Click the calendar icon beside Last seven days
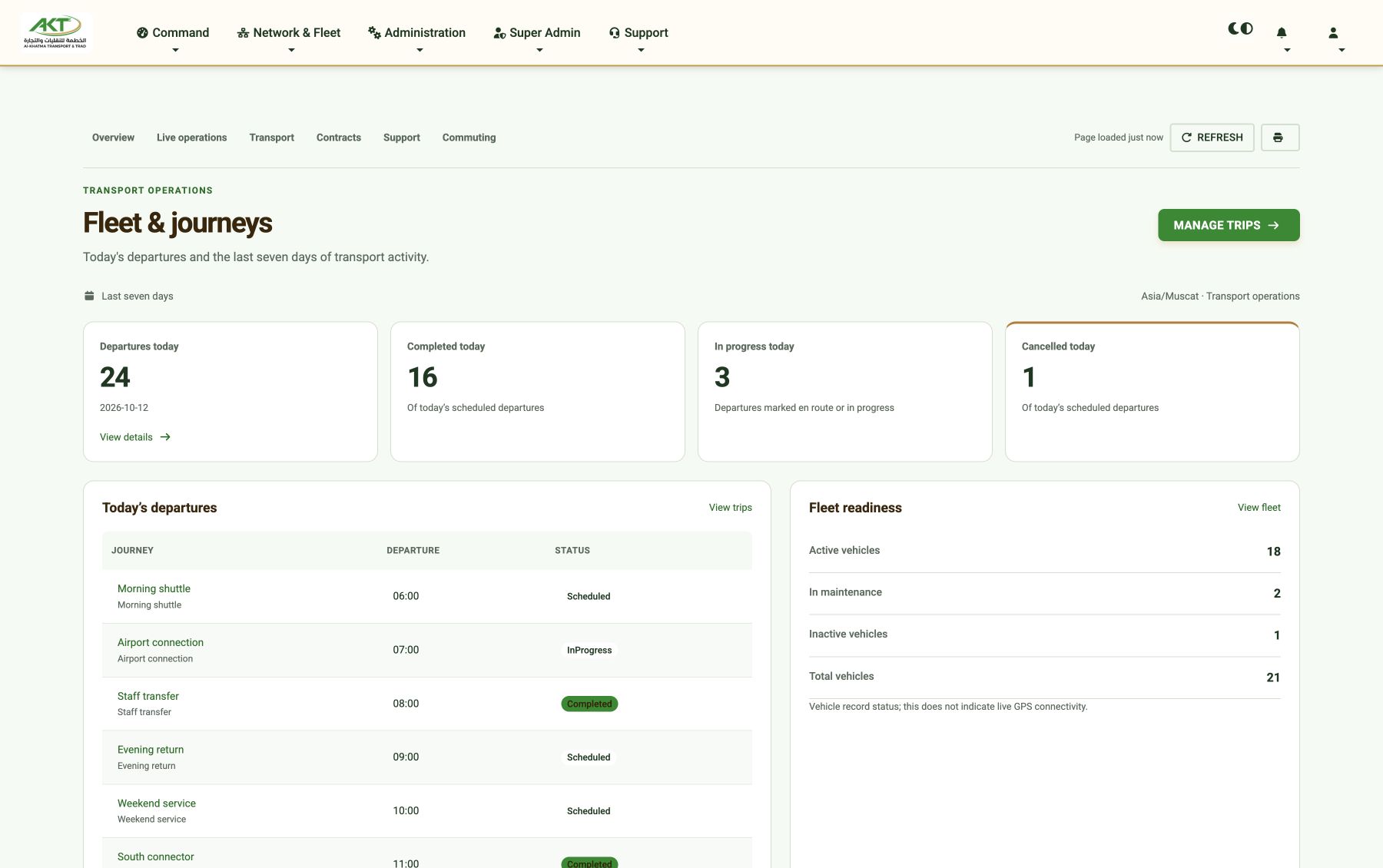Image resolution: width=1383 pixels, height=868 pixels. (89, 296)
